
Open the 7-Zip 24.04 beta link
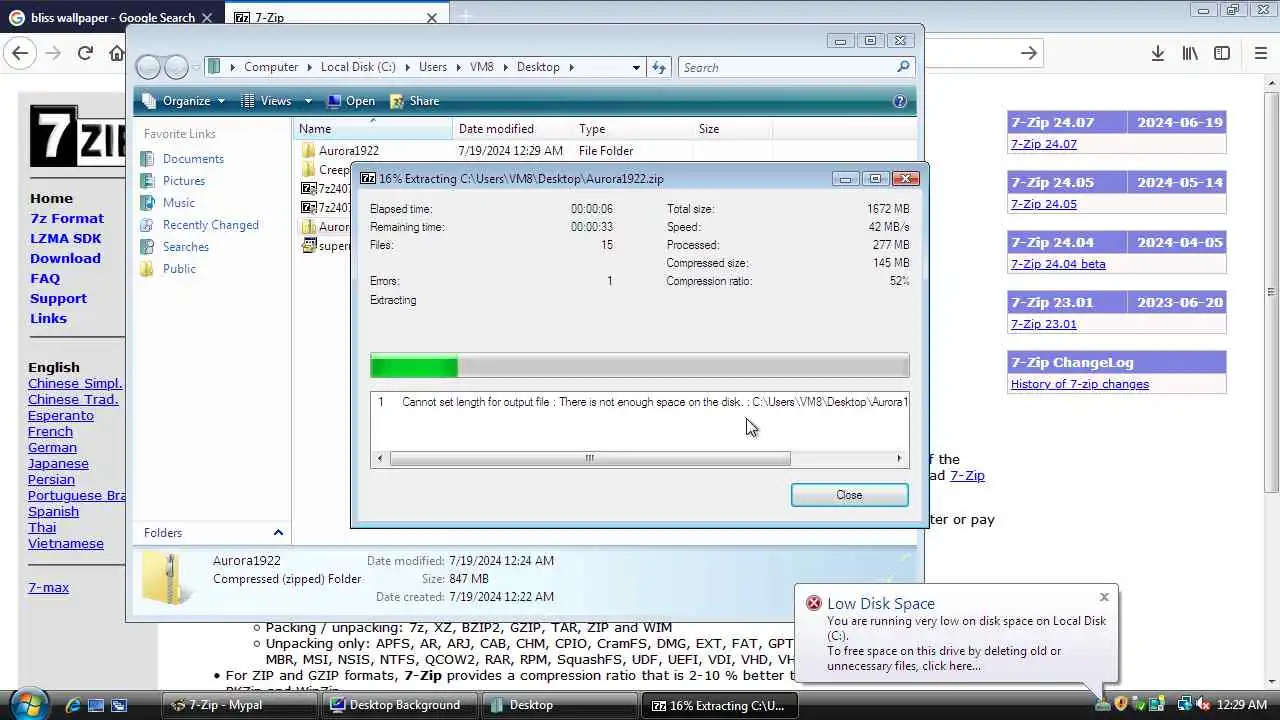coord(1058,264)
